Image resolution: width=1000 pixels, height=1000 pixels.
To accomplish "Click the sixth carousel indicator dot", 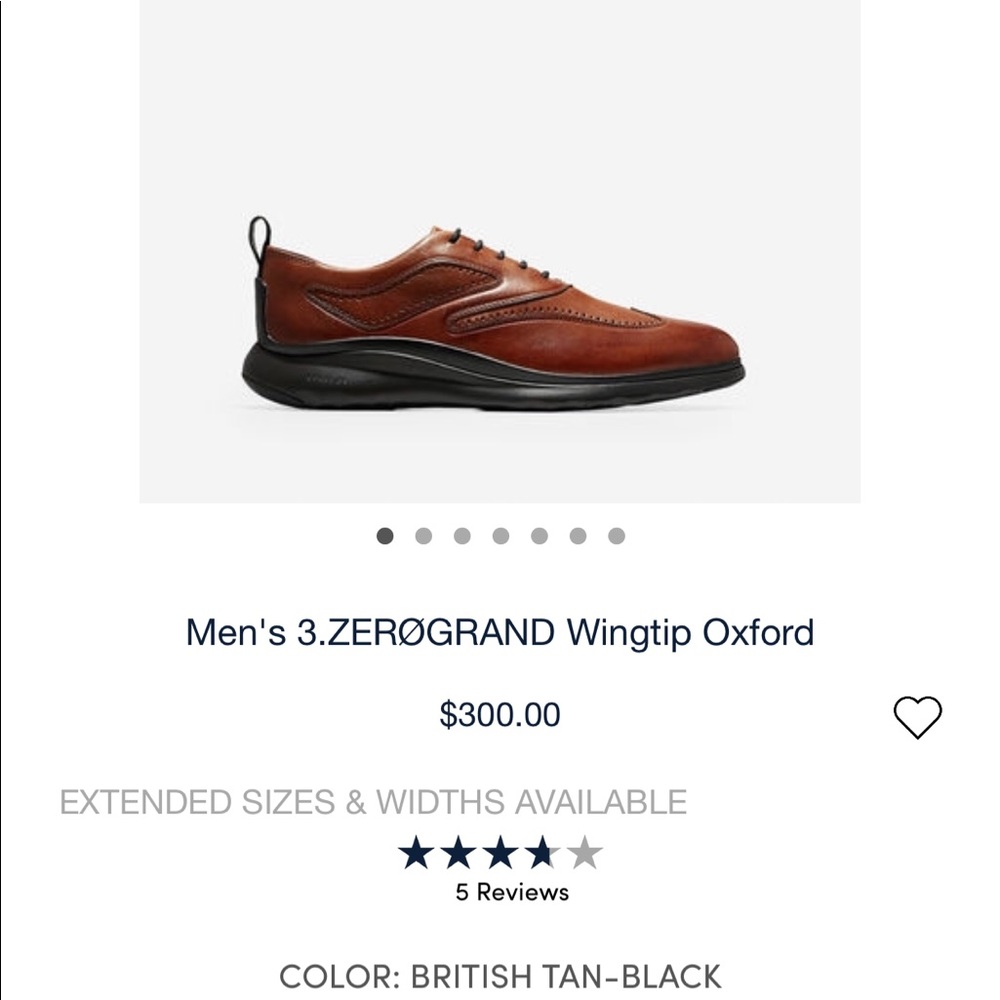I will [x=576, y=537].
